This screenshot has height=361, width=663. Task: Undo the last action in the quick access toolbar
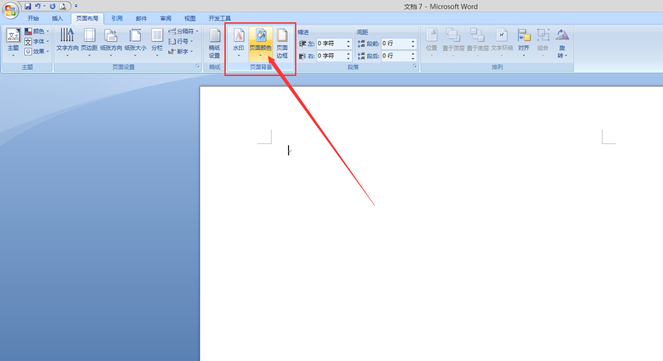(38, 6)
